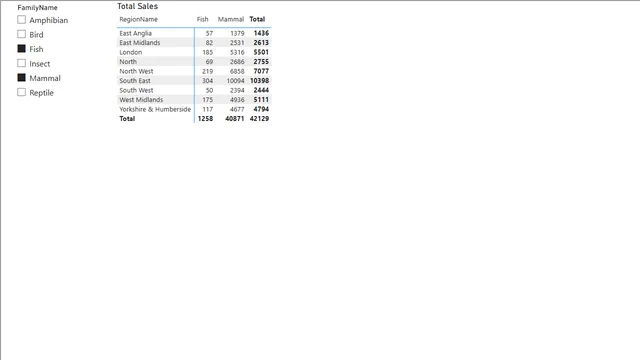
Task: Select the East Midlands row label
Action: tap(140, 42)
